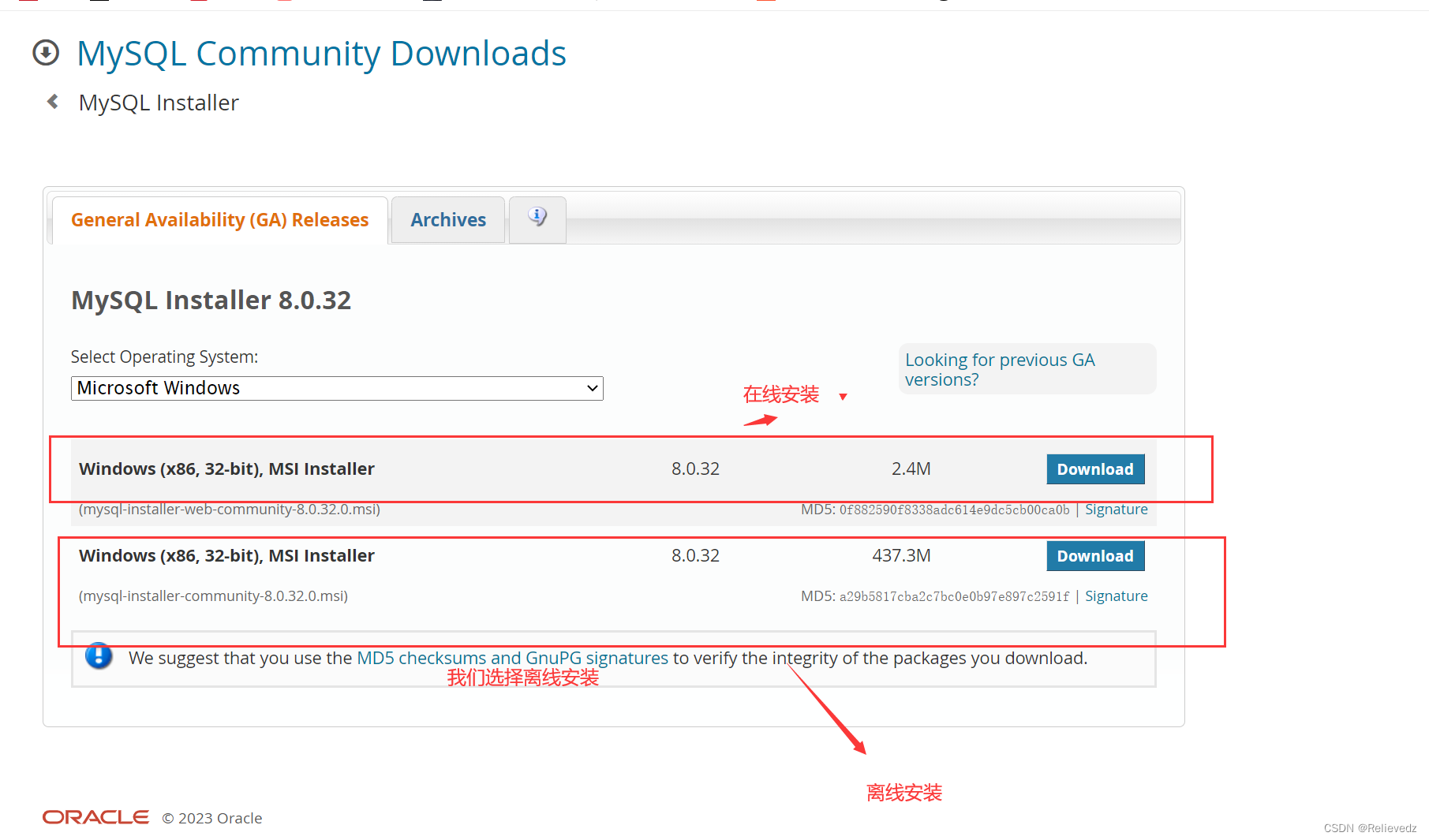Viewport: 1429px width, 840px height.
Task: Download the 2.4M web MSI installer
Action: 1095,469
